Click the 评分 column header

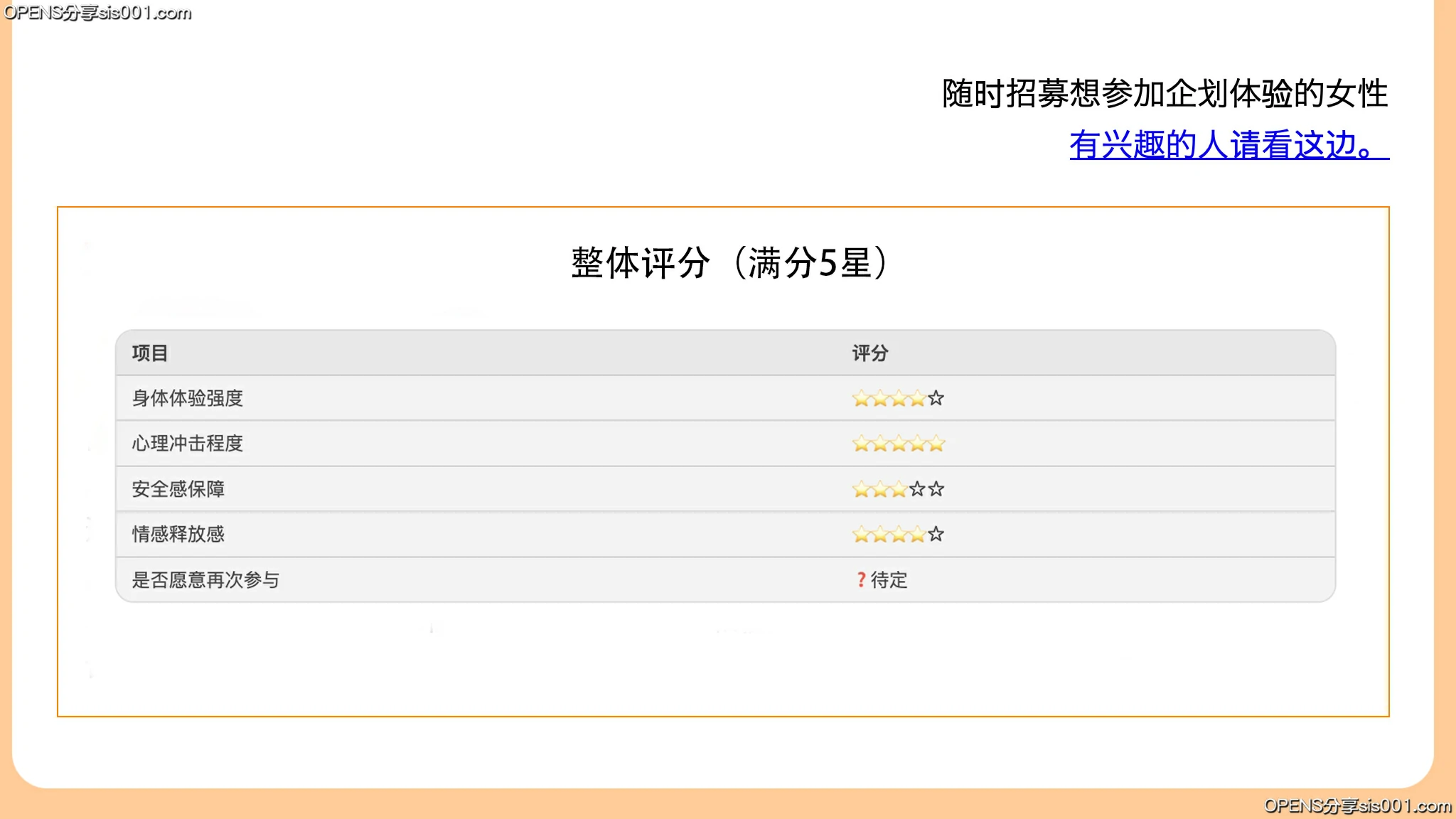tap(870, 353)
